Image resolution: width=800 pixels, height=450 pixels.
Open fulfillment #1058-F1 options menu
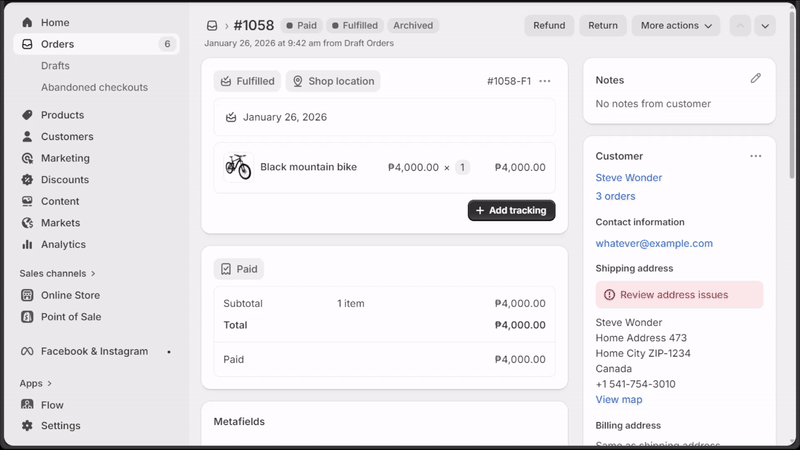click(545, 81)
